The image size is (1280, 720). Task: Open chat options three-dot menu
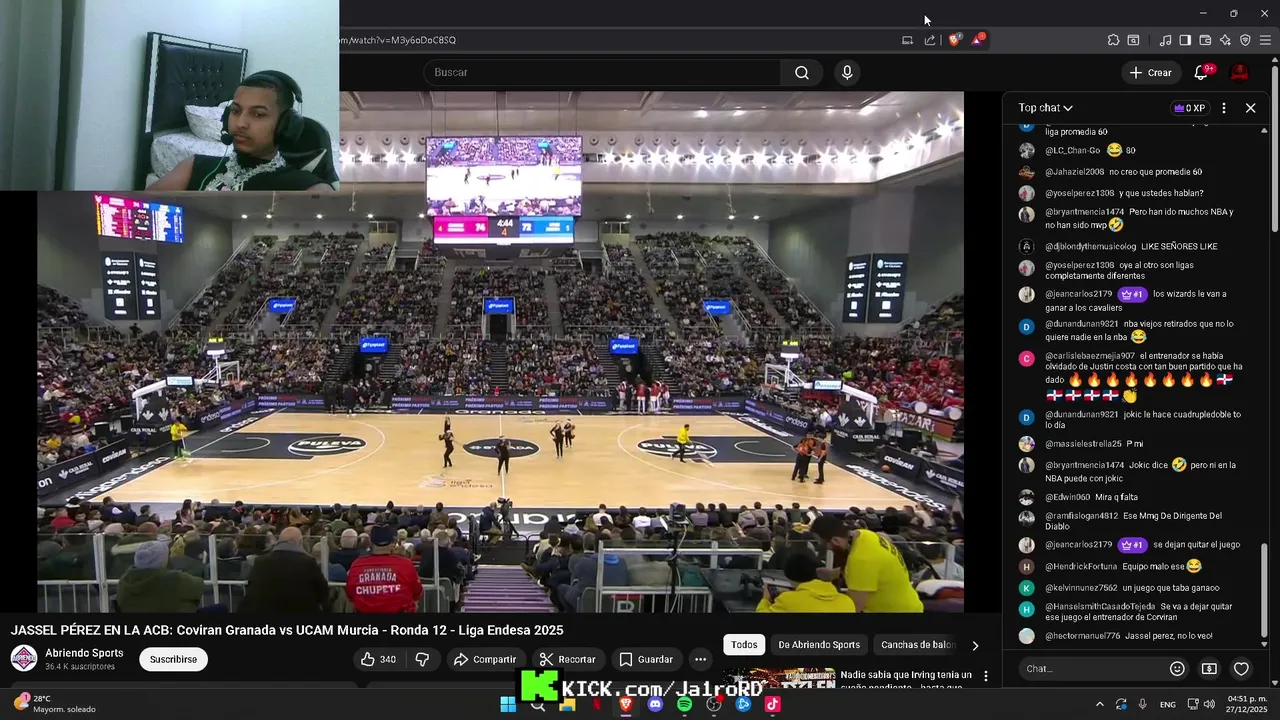click(x=1224, y=108)
